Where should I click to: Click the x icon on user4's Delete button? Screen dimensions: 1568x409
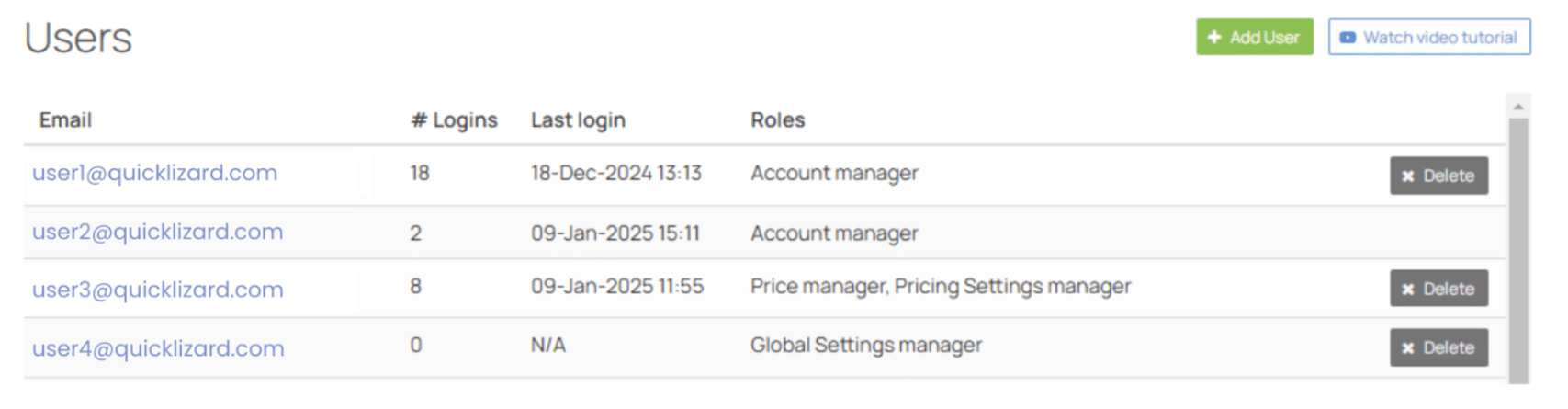pyautogui.click(x=1408, y=348)
